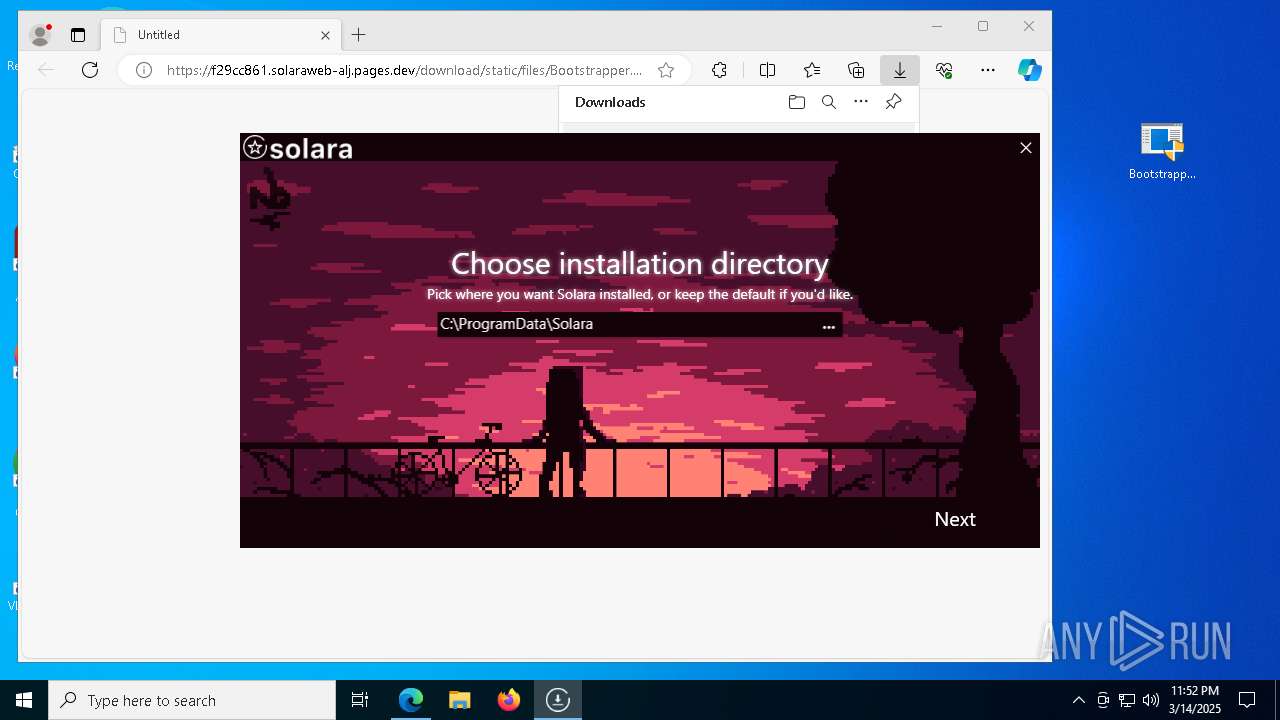The height and width of the screenshot is (720, 1280).
Task: Open clock showing 11:52 PM
Action: point(1194,700)
